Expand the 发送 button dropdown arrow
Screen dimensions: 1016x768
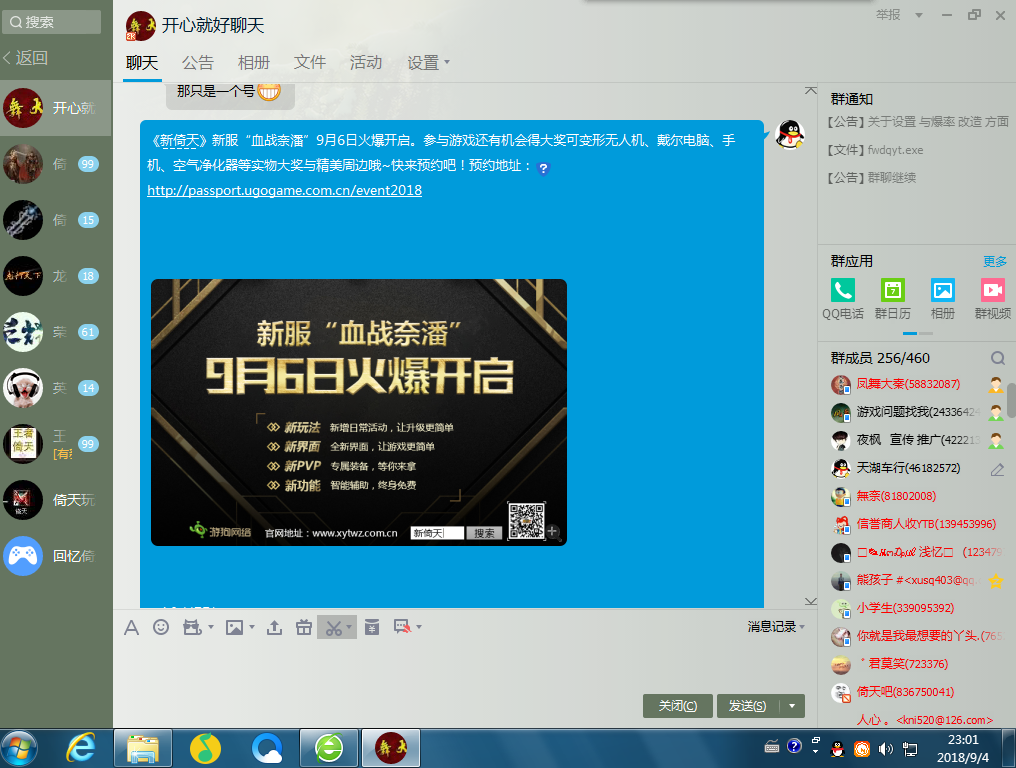(790, 705)
